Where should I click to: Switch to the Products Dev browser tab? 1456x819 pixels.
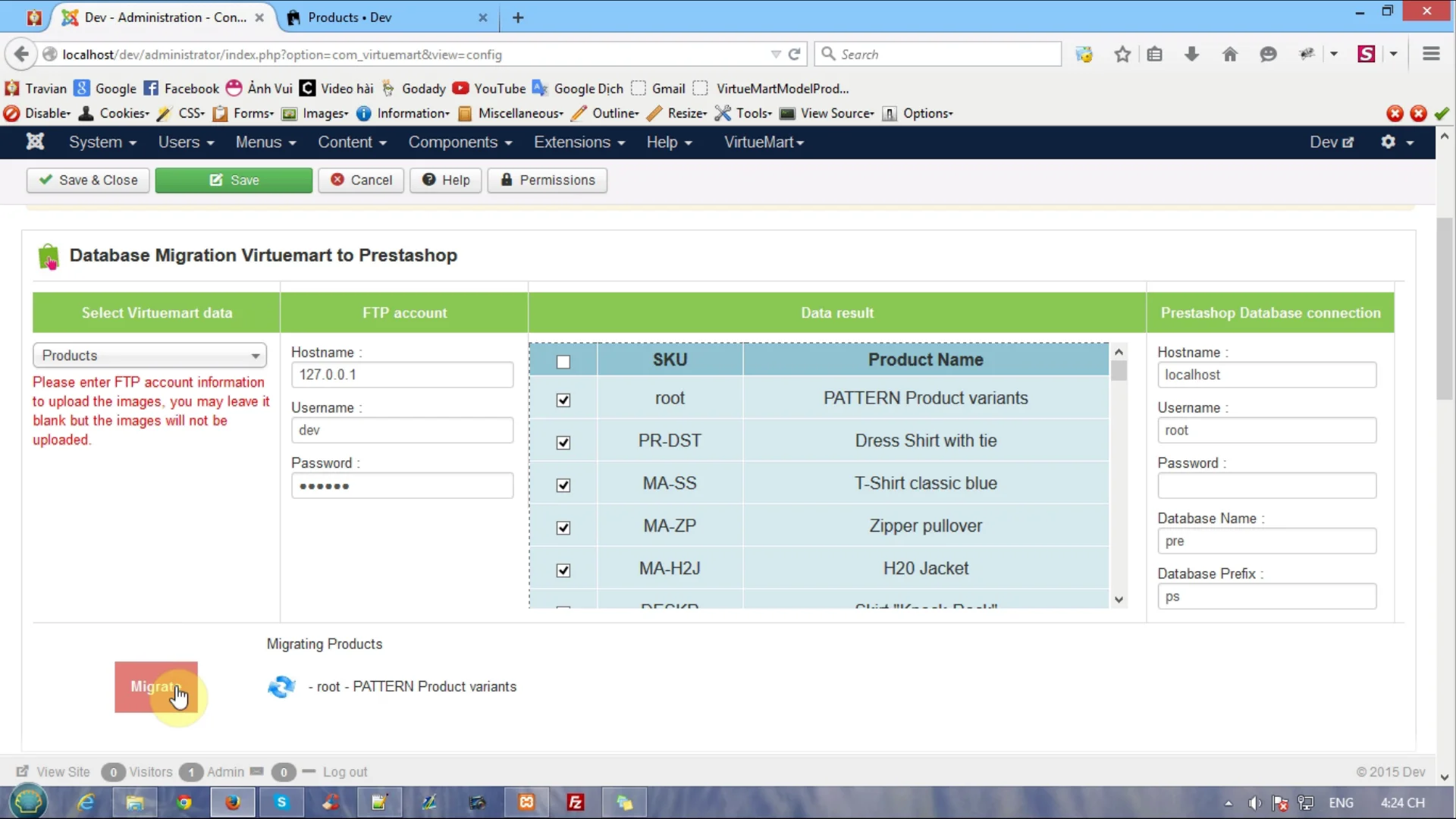point(349,17)
